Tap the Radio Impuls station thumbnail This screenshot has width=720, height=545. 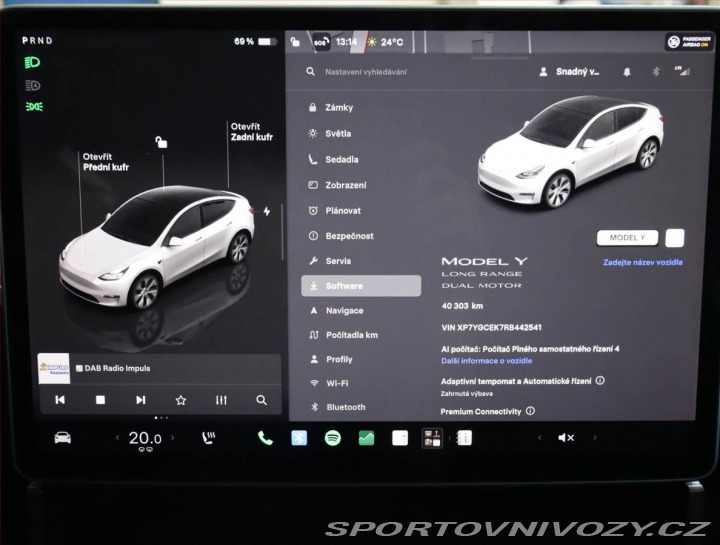click(x=54, y=368)
